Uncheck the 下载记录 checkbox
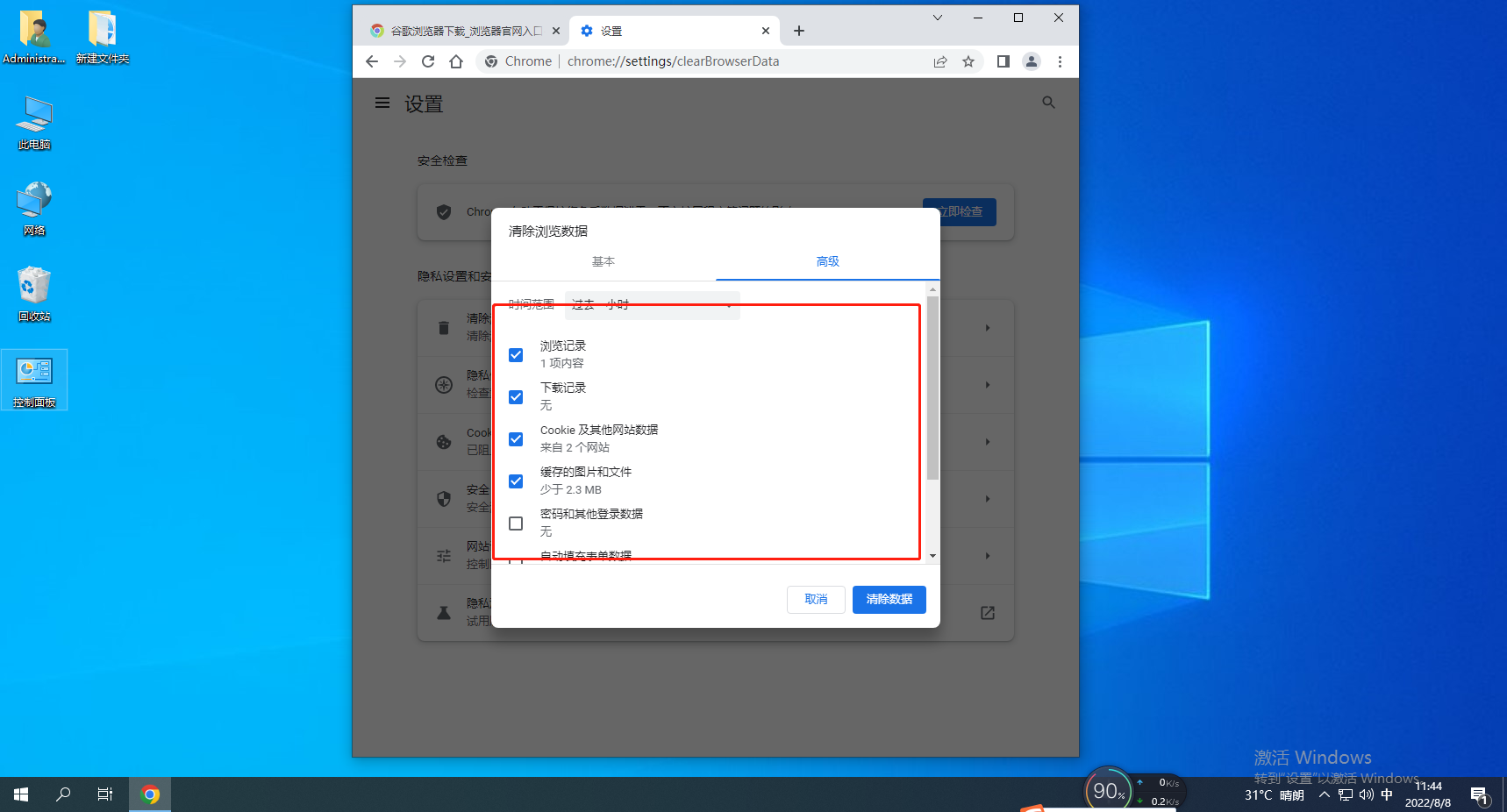Screen dimensions: 1507x812 [516, 396]
